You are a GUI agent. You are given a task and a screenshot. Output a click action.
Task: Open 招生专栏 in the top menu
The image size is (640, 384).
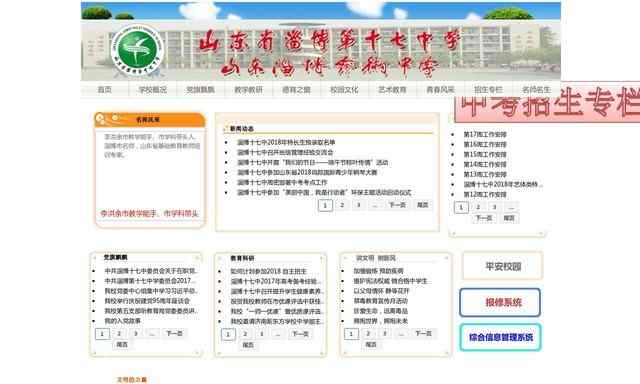489,89
